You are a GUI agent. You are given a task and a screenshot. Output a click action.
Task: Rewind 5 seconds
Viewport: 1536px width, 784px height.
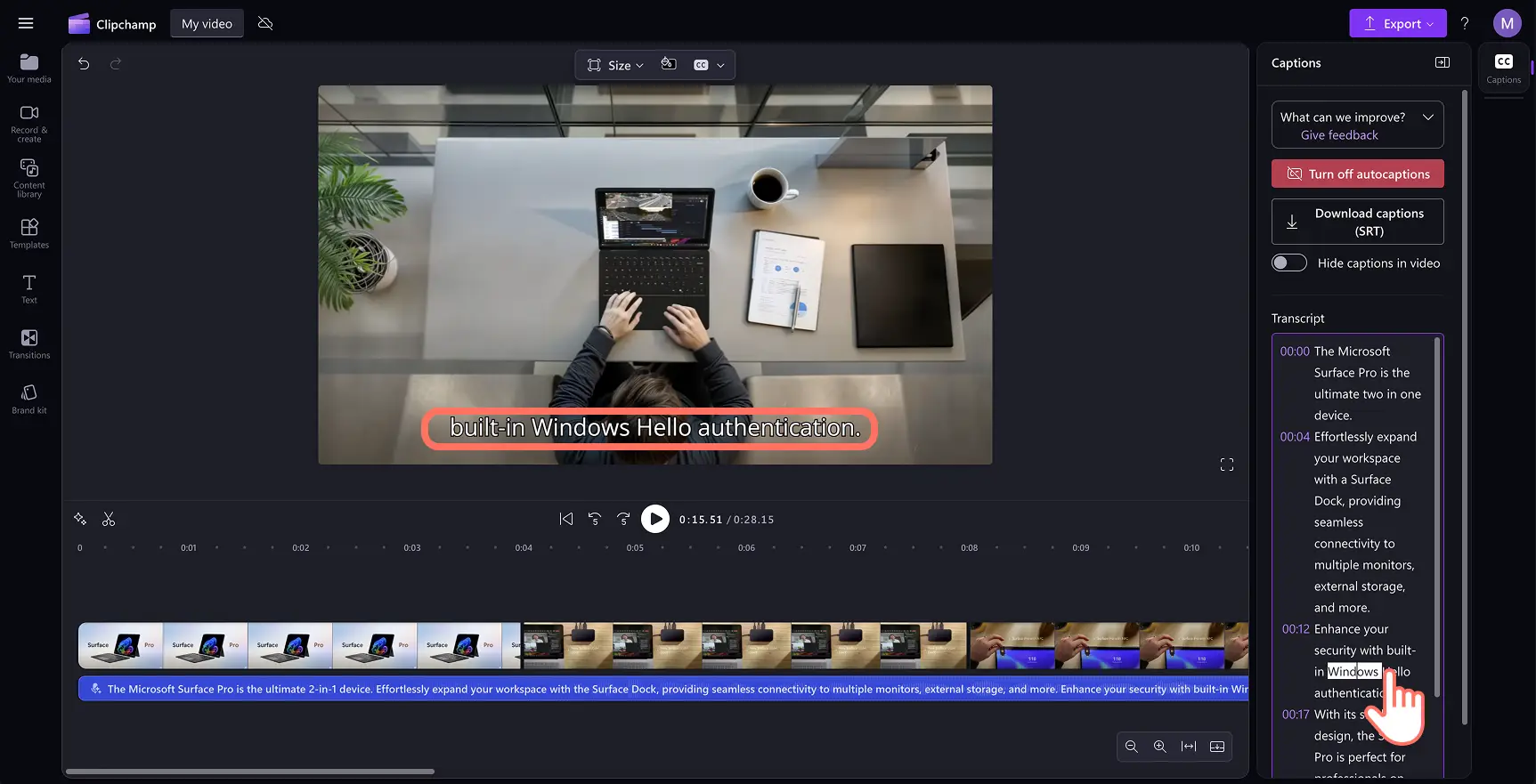pyautogui.click(x=595, y=519)
